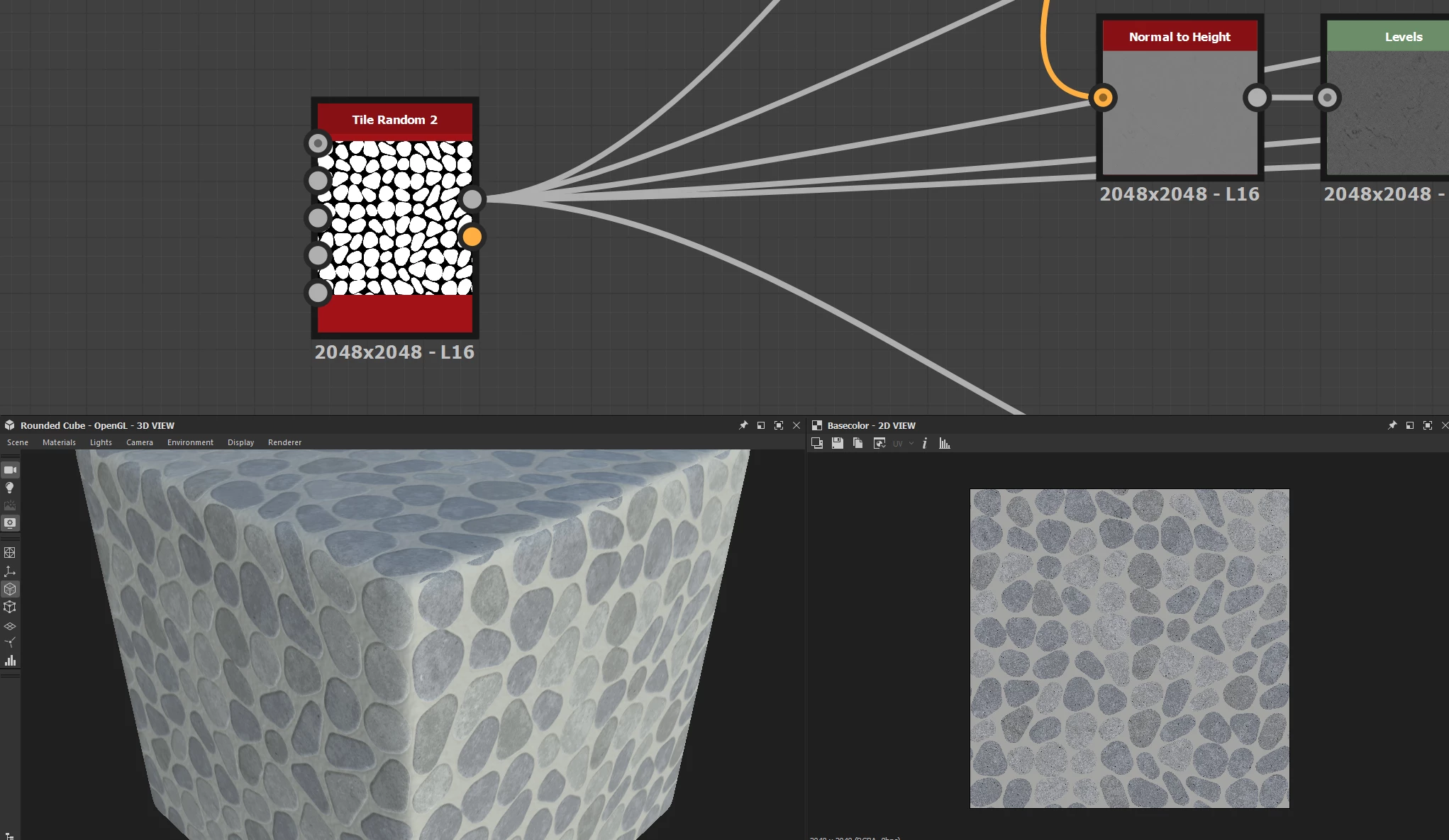Click the camera icon in 3D view sidebar
Image resolution: width=1449 pixels, height=840 pixels.
[x=10, y=470]
